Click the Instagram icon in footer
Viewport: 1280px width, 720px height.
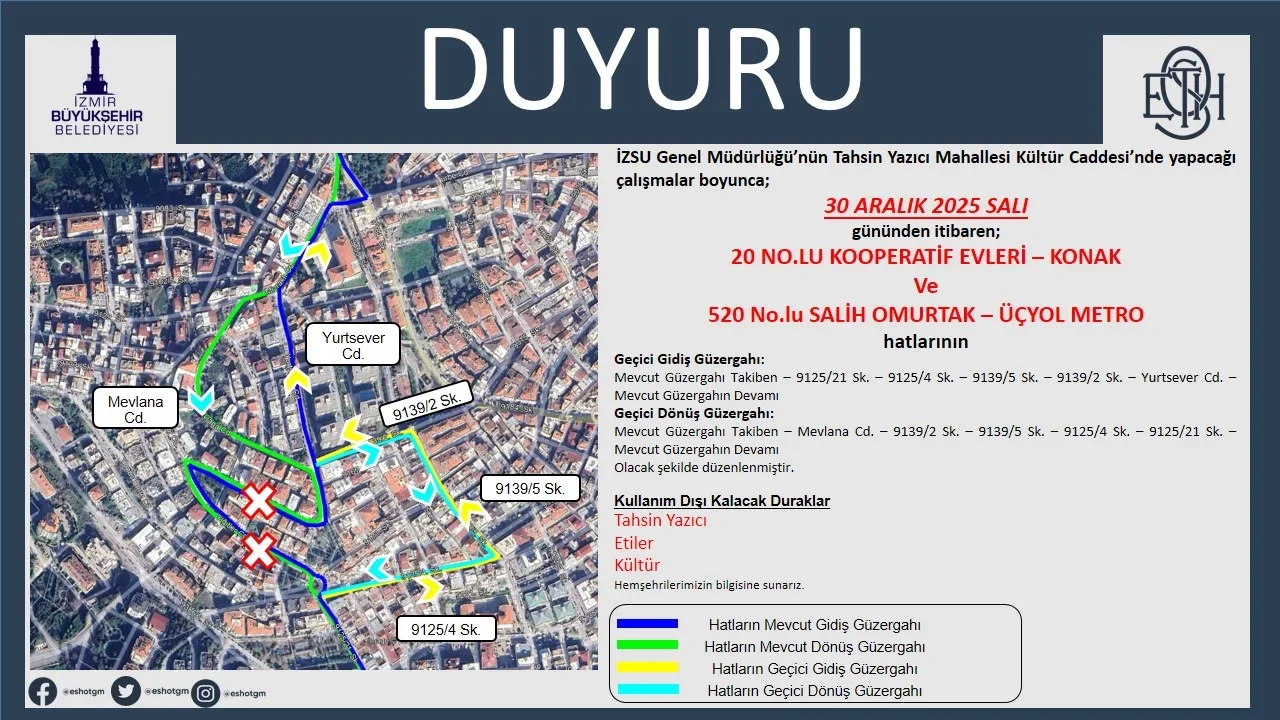(206, 692)
